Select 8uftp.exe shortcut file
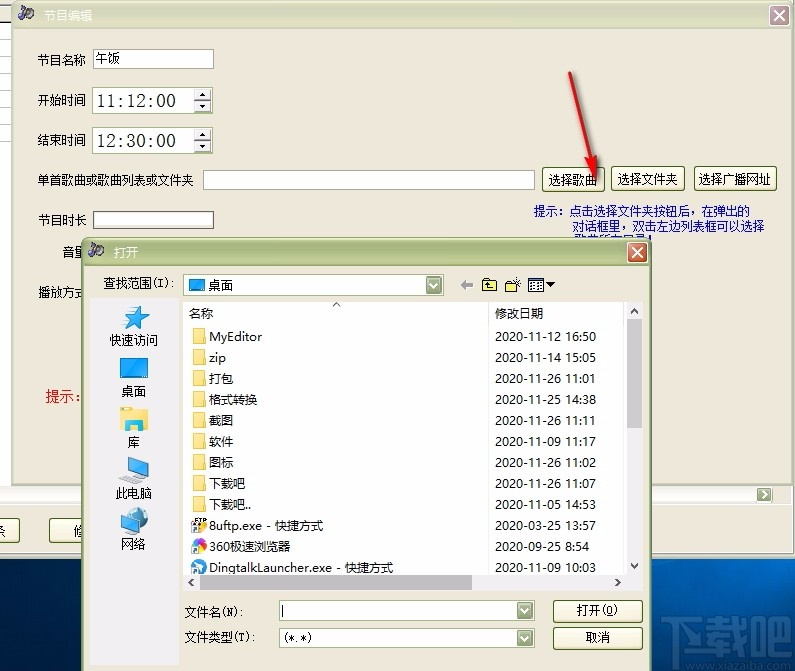 tap(257, 525)
